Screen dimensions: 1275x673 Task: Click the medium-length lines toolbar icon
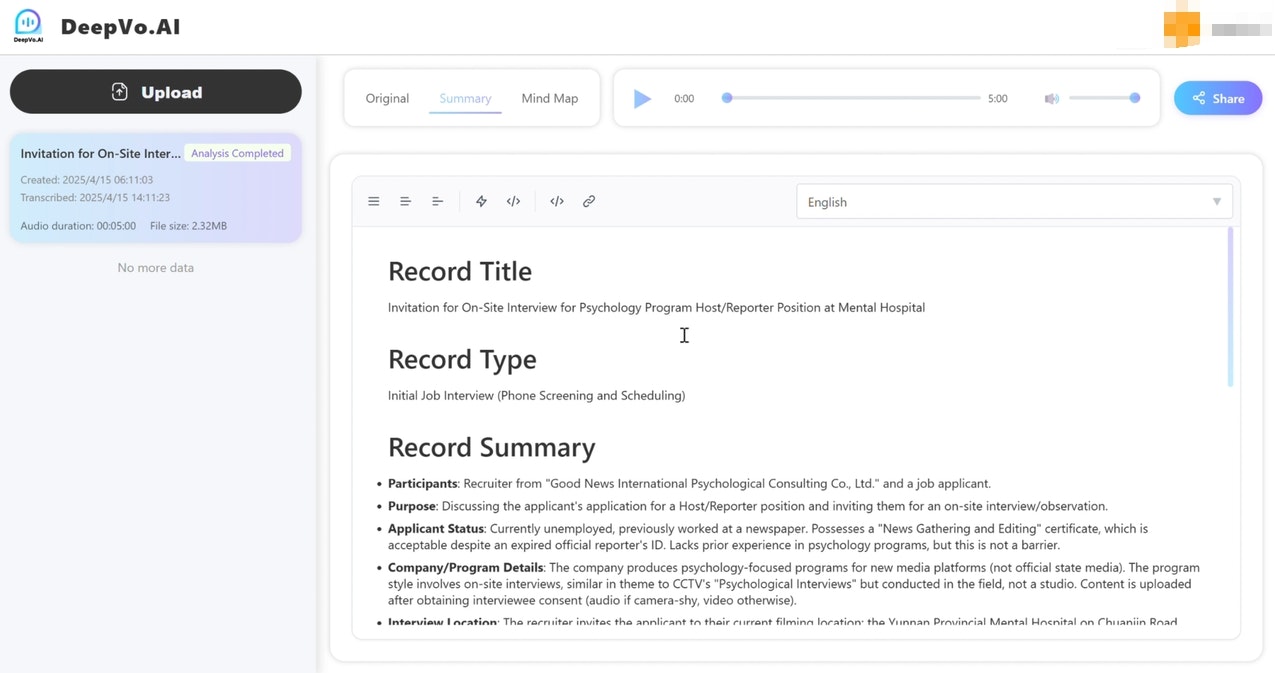coord(405,201)
